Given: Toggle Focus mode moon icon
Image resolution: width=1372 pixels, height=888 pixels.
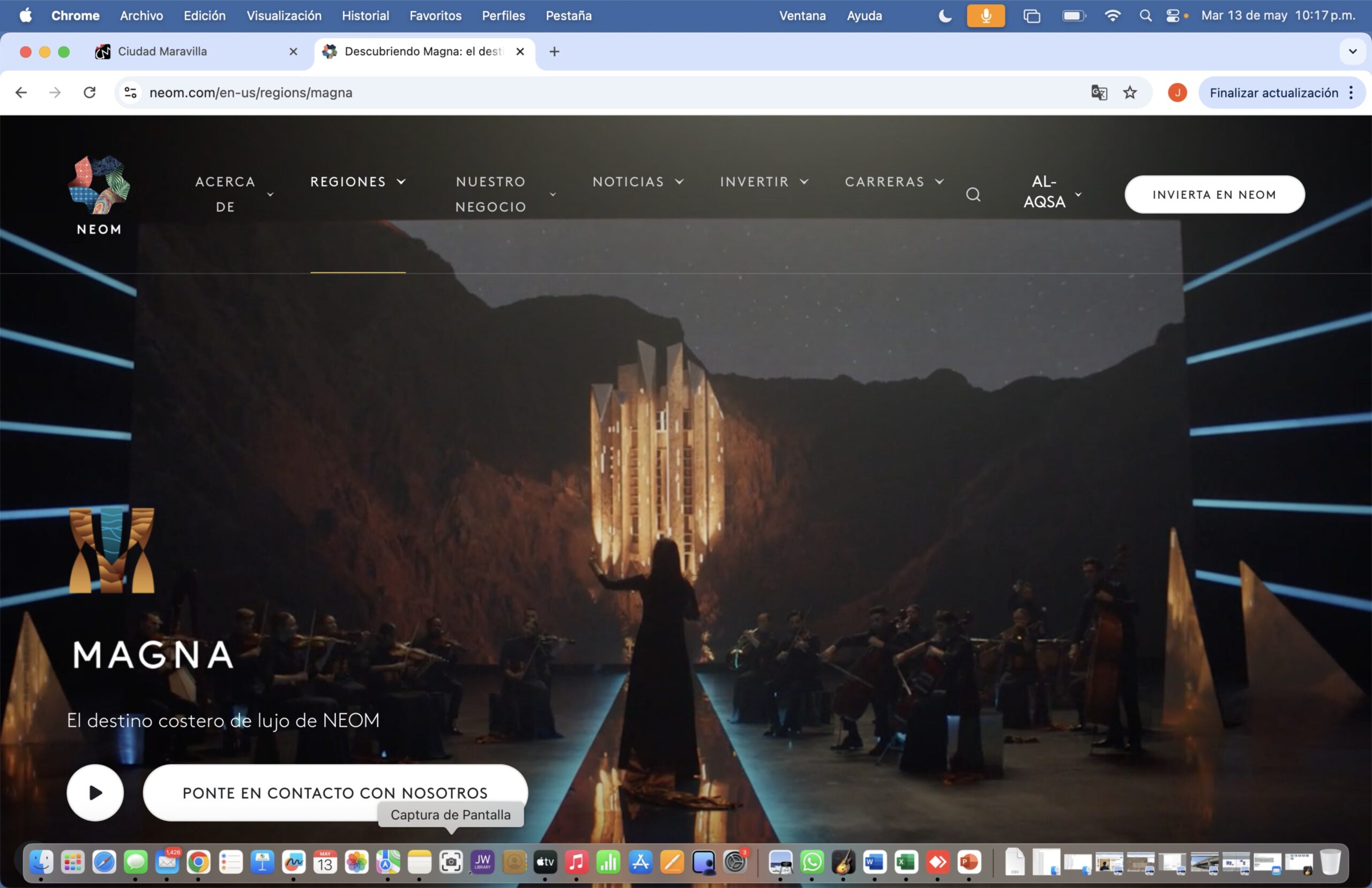Looking at the screenshot, I should 945,16.
